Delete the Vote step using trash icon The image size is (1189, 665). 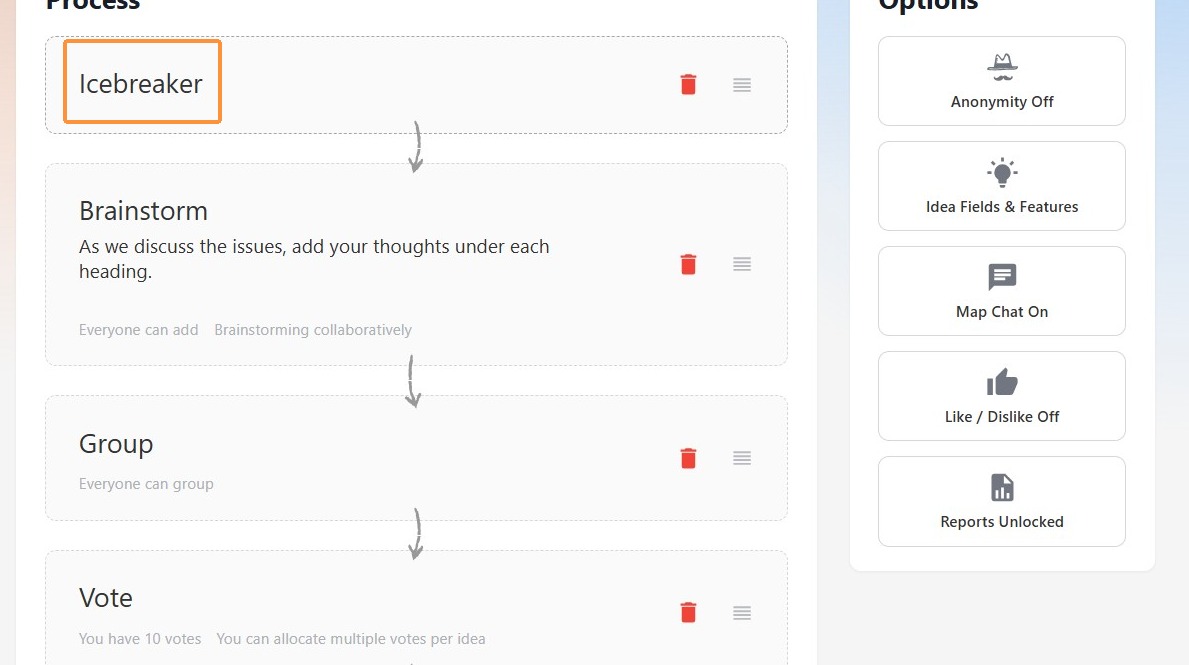click(689, 612)
